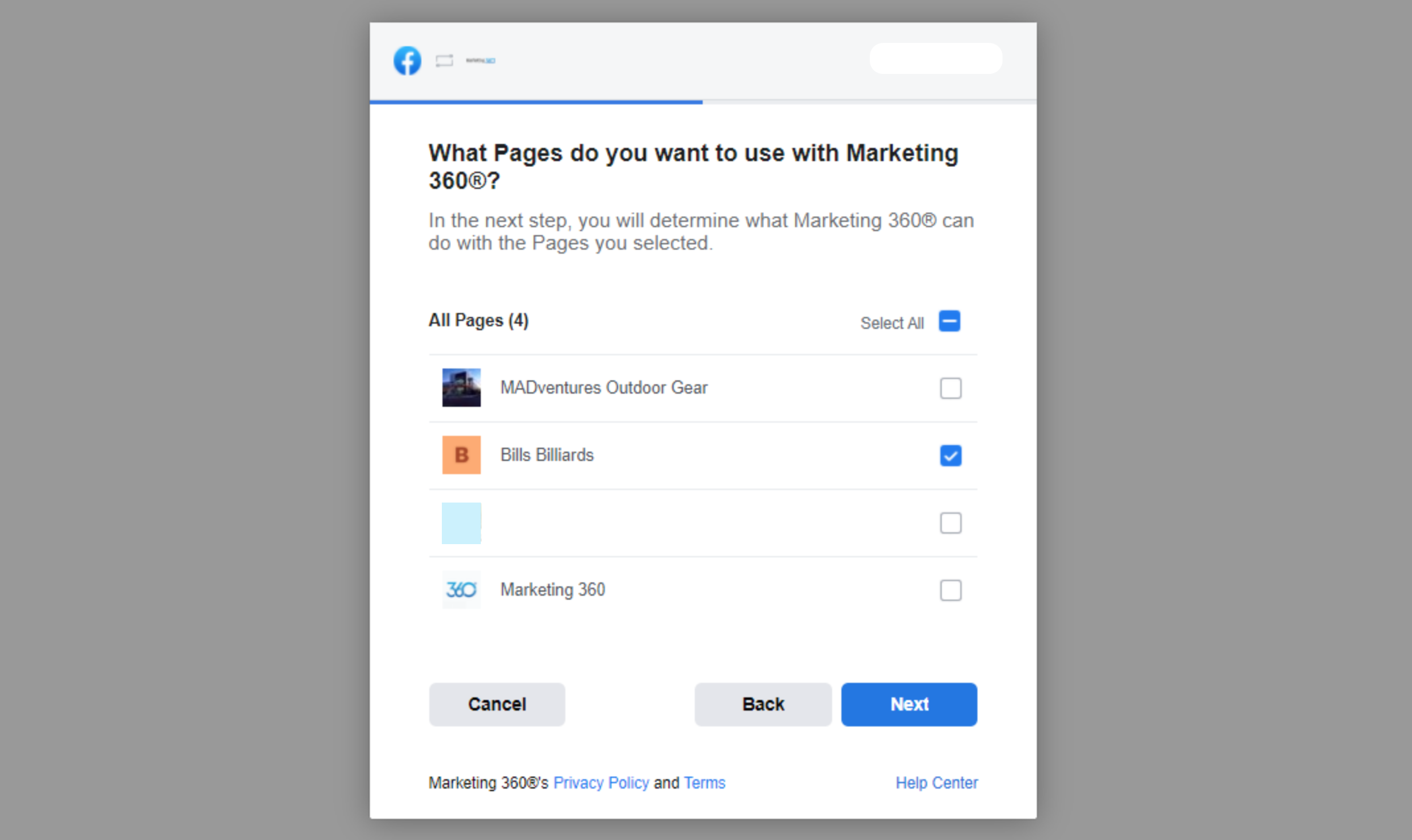This screenshot has width=1412, height=840.
Task: Click the Facebook logo icon
Action: coord(407,61)
